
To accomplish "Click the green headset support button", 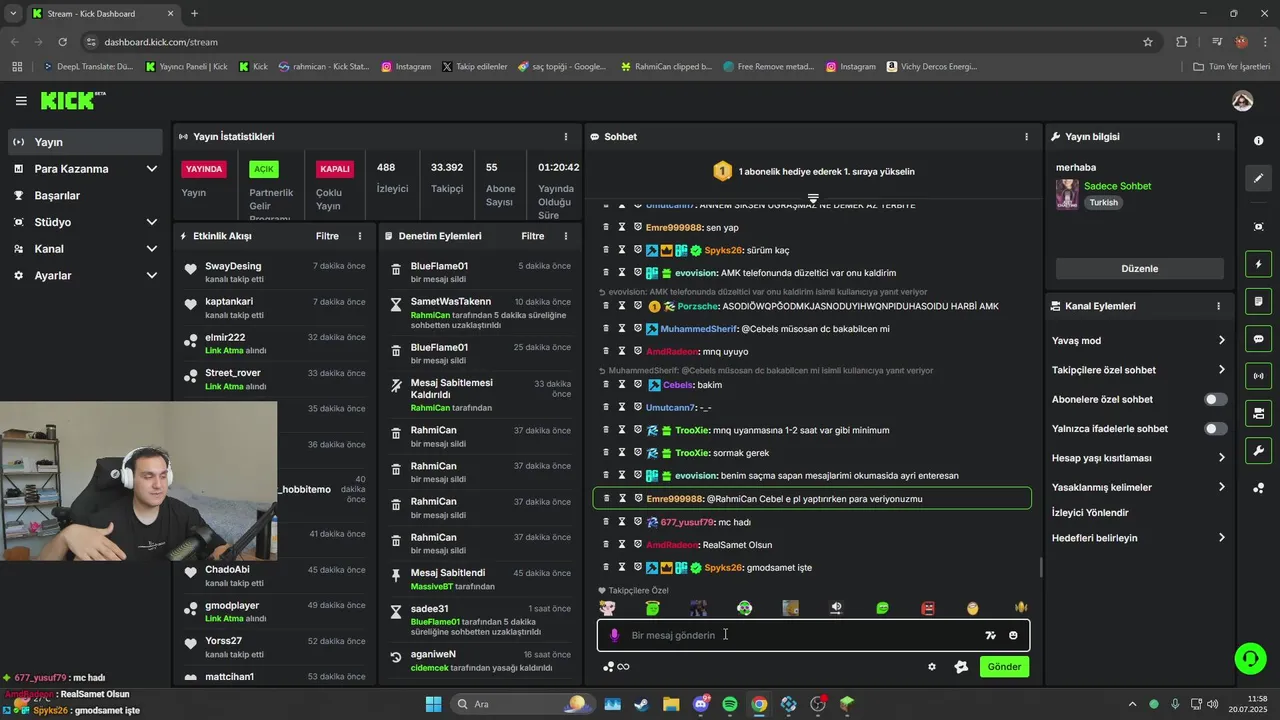I will (x=1250, y=658).
